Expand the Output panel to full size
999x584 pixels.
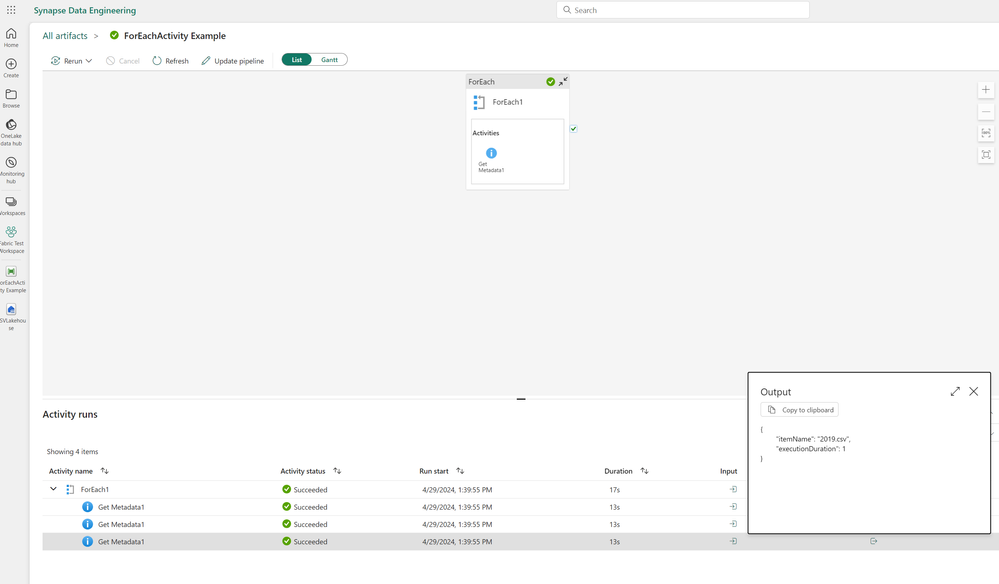coord(955,392)
